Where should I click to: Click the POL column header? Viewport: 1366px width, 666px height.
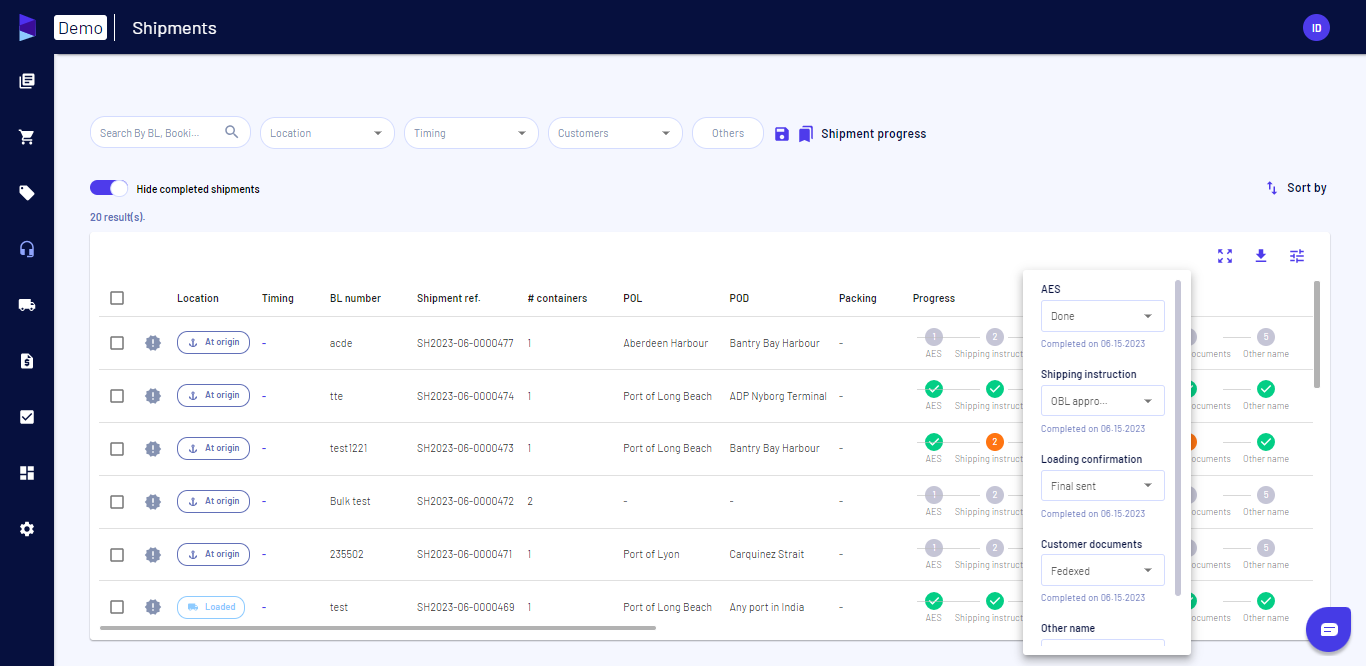tap(633, 298)
